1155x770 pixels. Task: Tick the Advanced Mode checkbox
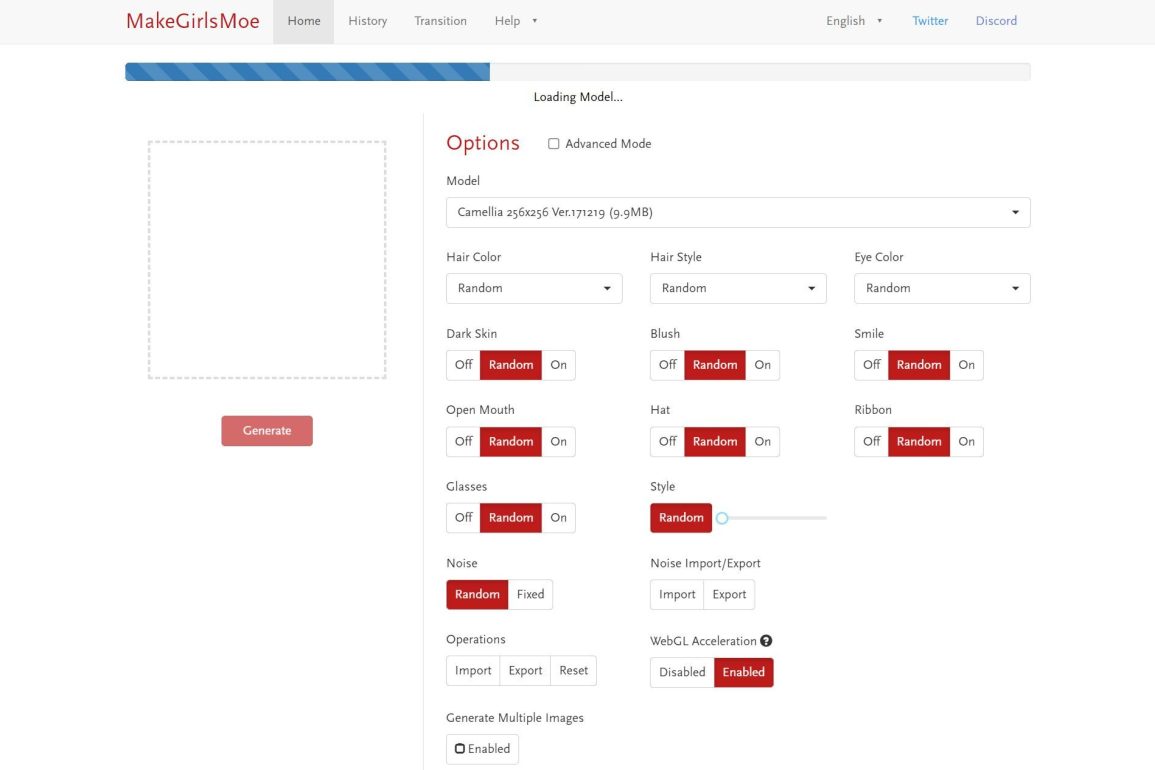[553, 144]
